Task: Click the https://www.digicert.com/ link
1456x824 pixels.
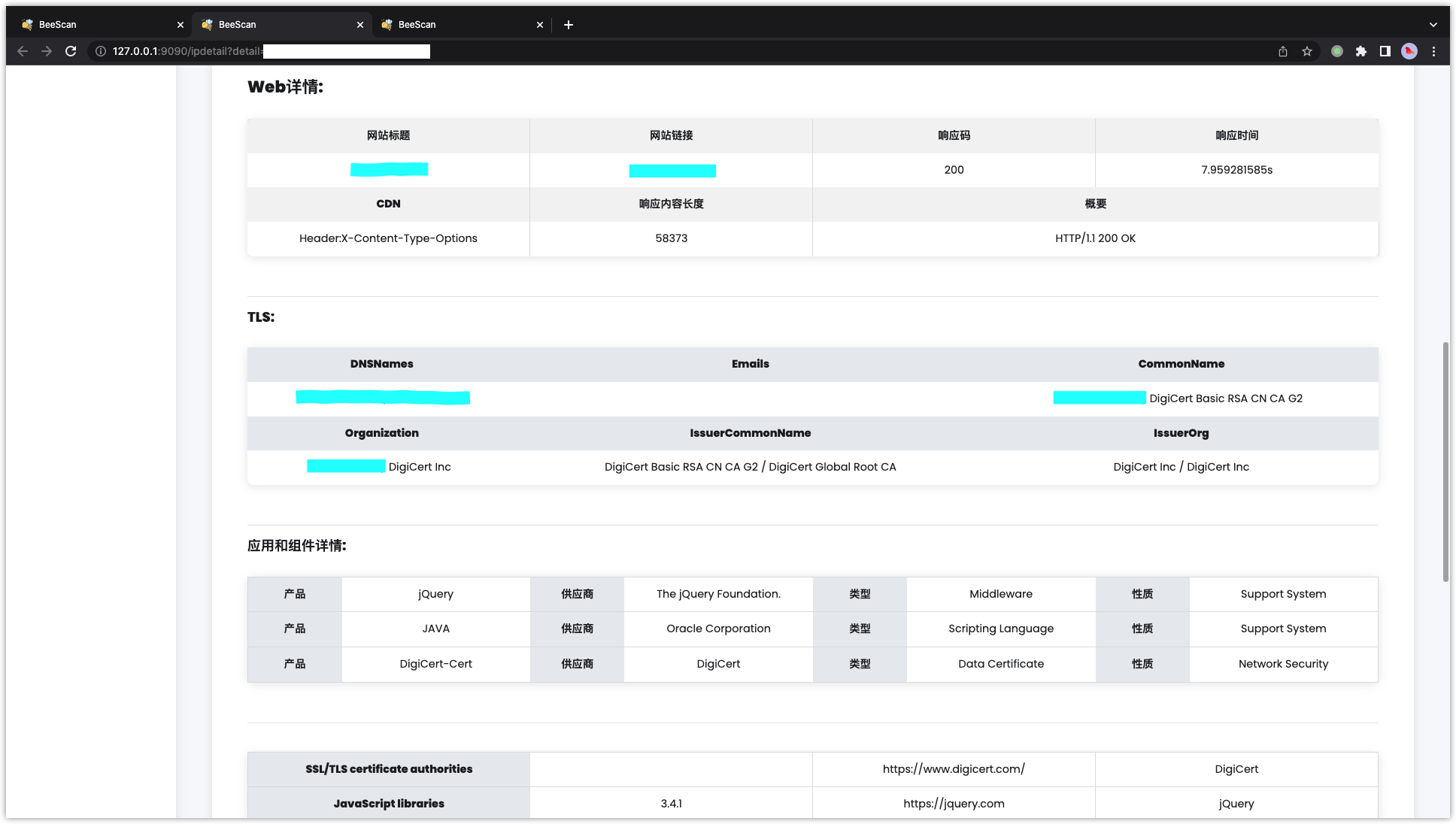Action: tap(954, 769)
